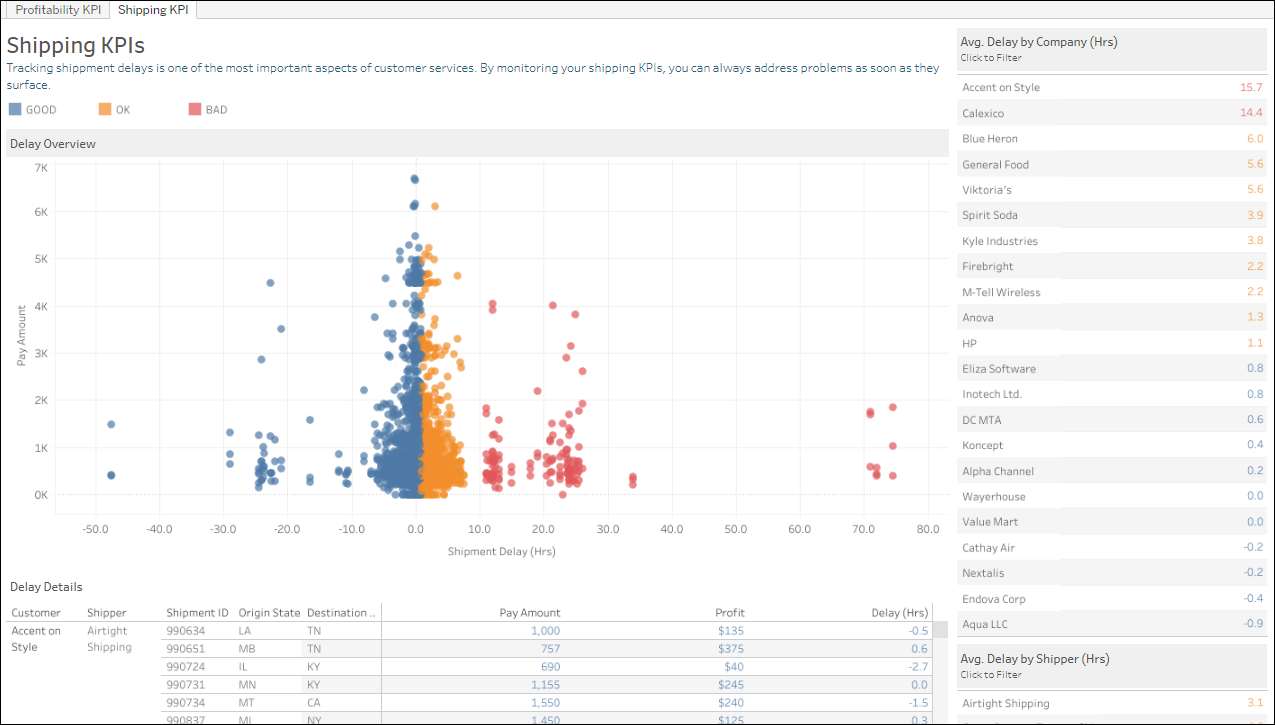Click the Pay Amount column header

530,613
